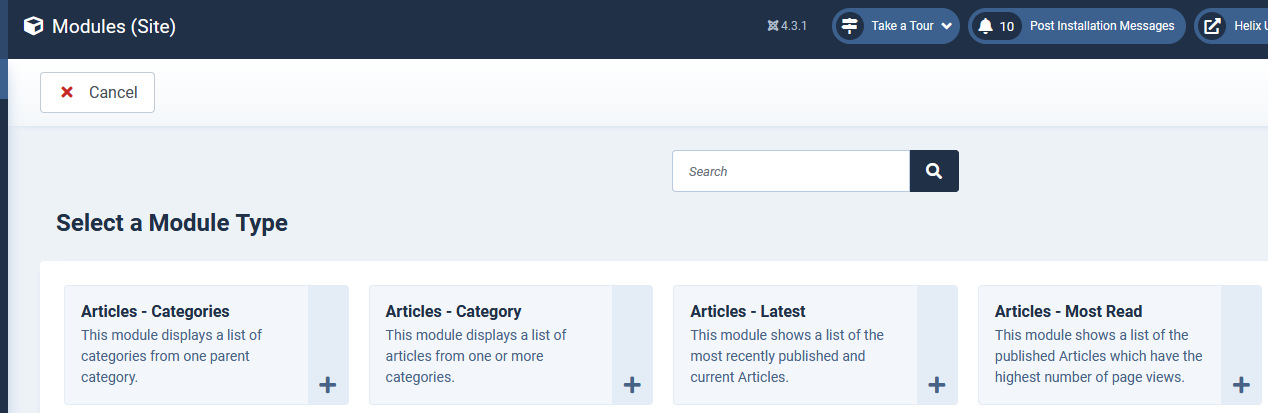Add Articles - Most Read module via plus icon
The width and height of the screenshot is (1268, 413).
1241,385
